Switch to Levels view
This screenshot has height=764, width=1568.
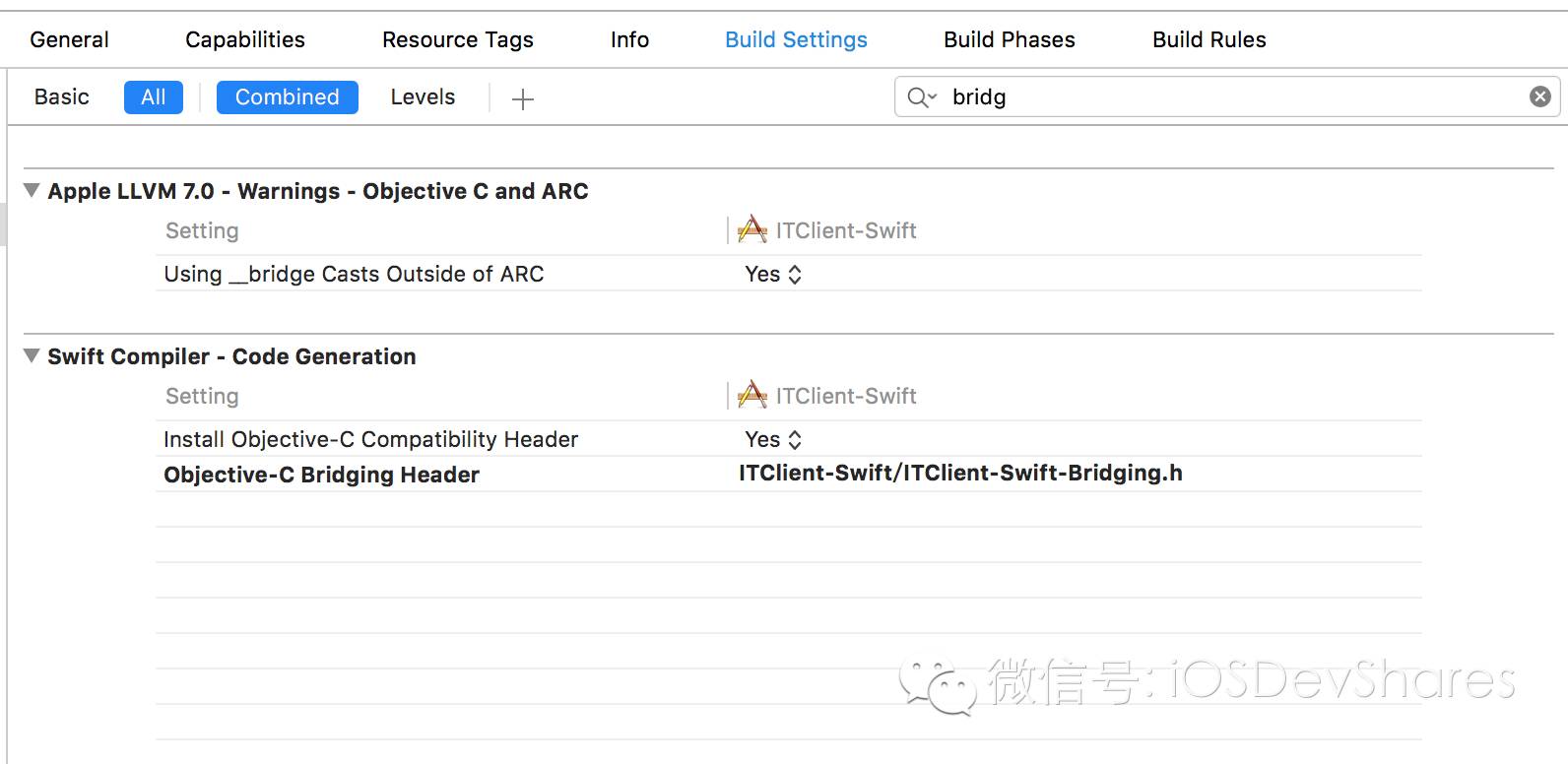[x=423, y=97]
